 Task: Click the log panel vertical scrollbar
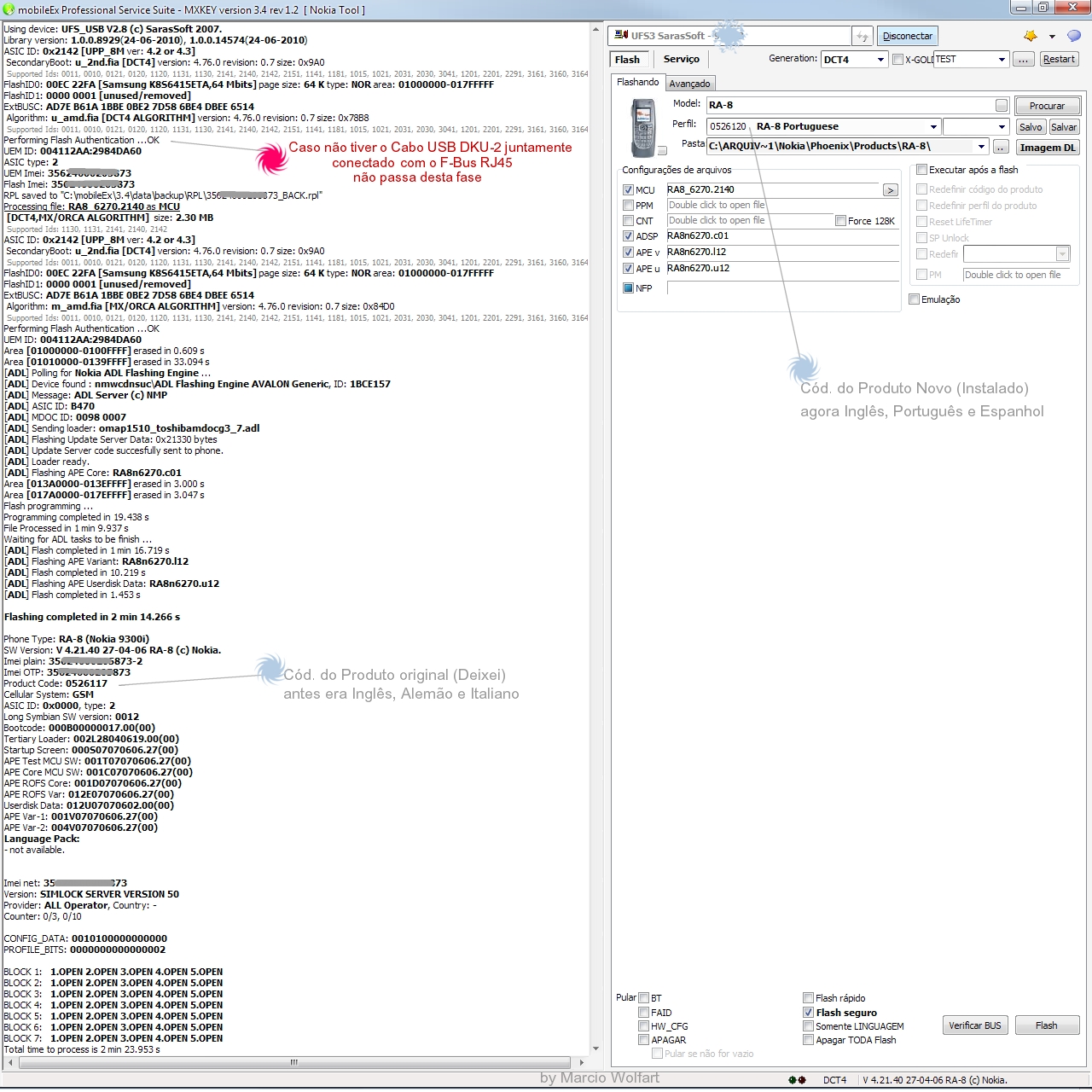click(595, 537)
